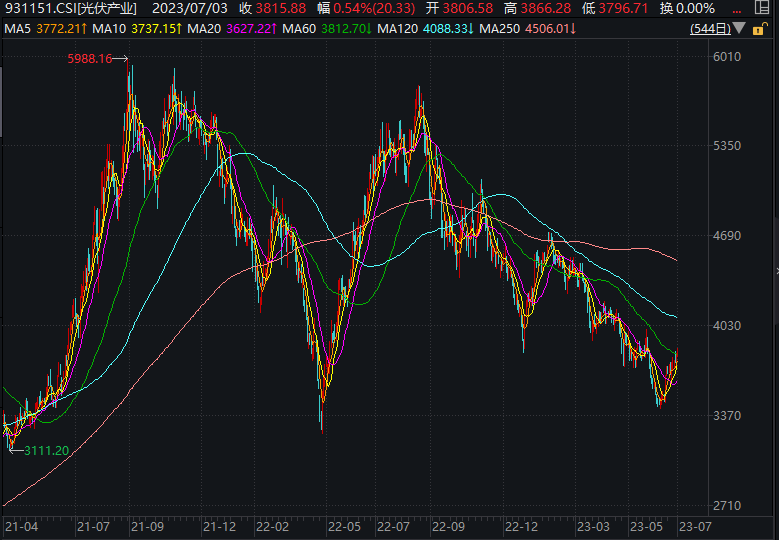Click the 21-07 date axis label
The width and height of the screenshot is (779, 540).
[x=93, y=527]
